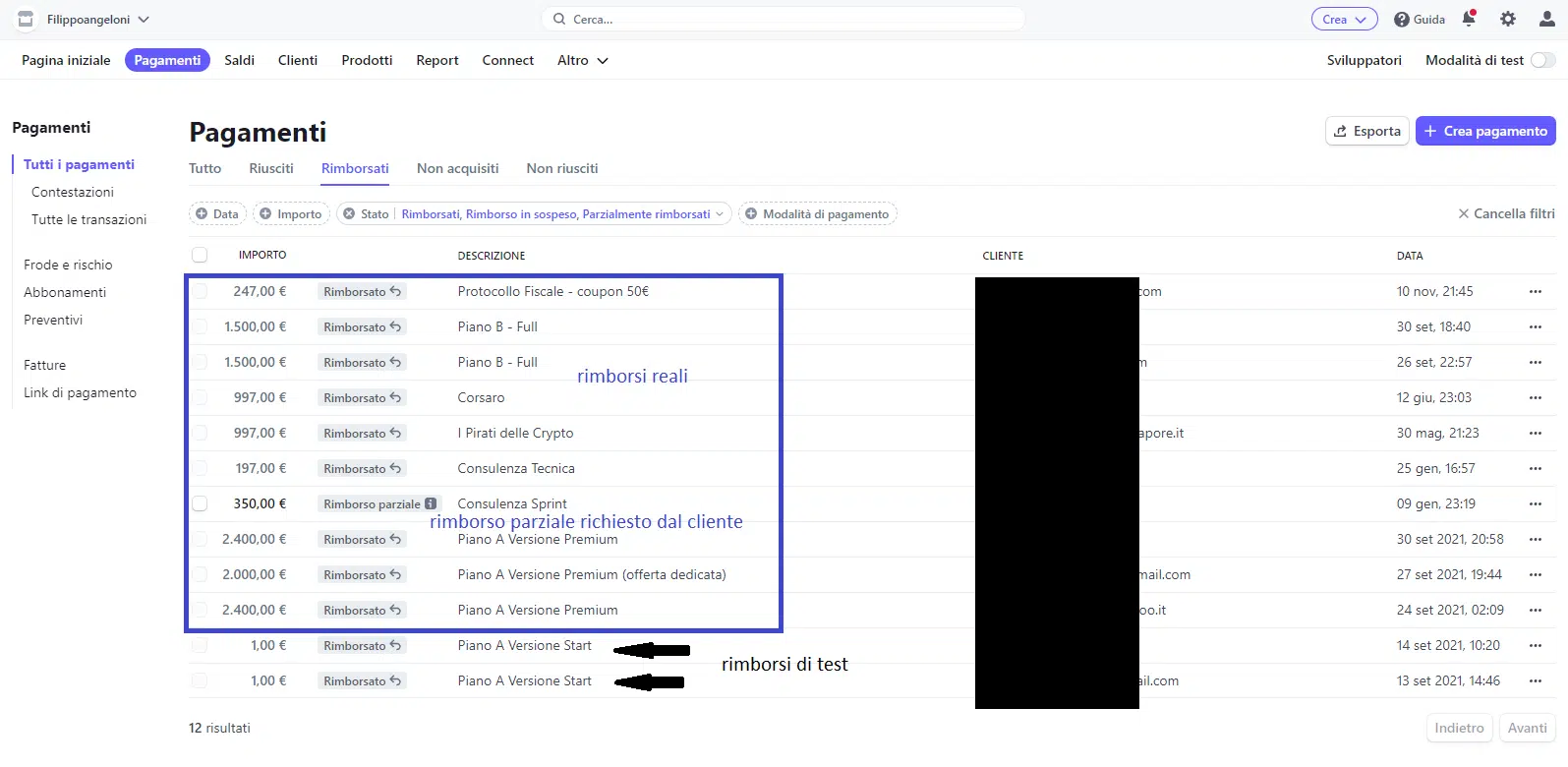The image size is (1568, 767).
Task: Click the Guida help icon
Action: [1402, 20]
